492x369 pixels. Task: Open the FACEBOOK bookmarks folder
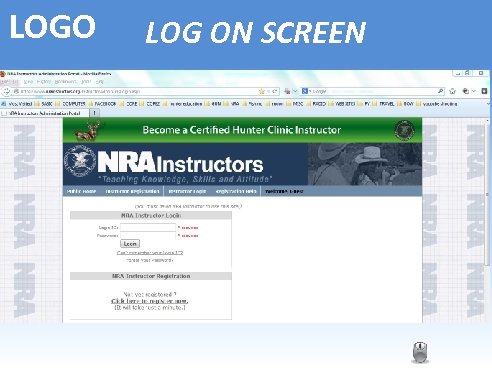[x=102, y=104]
